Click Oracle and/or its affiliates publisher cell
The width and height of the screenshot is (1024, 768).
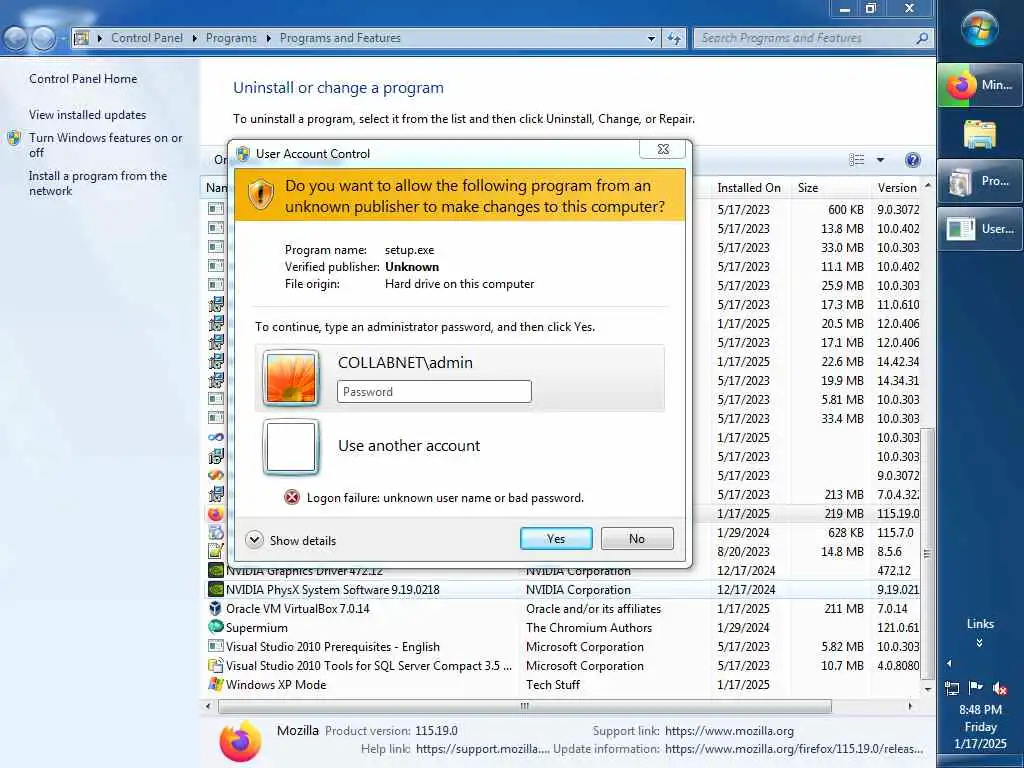[x=593, y=609]
